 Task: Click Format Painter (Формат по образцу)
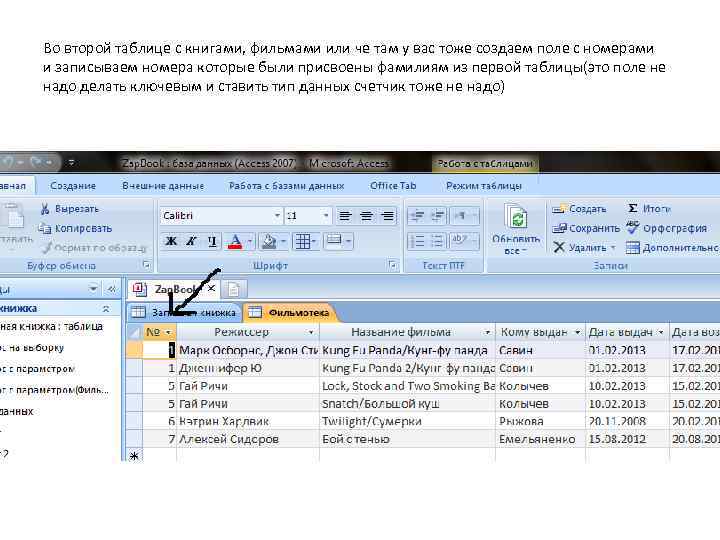pyautogui.click(x=93, y=248)
